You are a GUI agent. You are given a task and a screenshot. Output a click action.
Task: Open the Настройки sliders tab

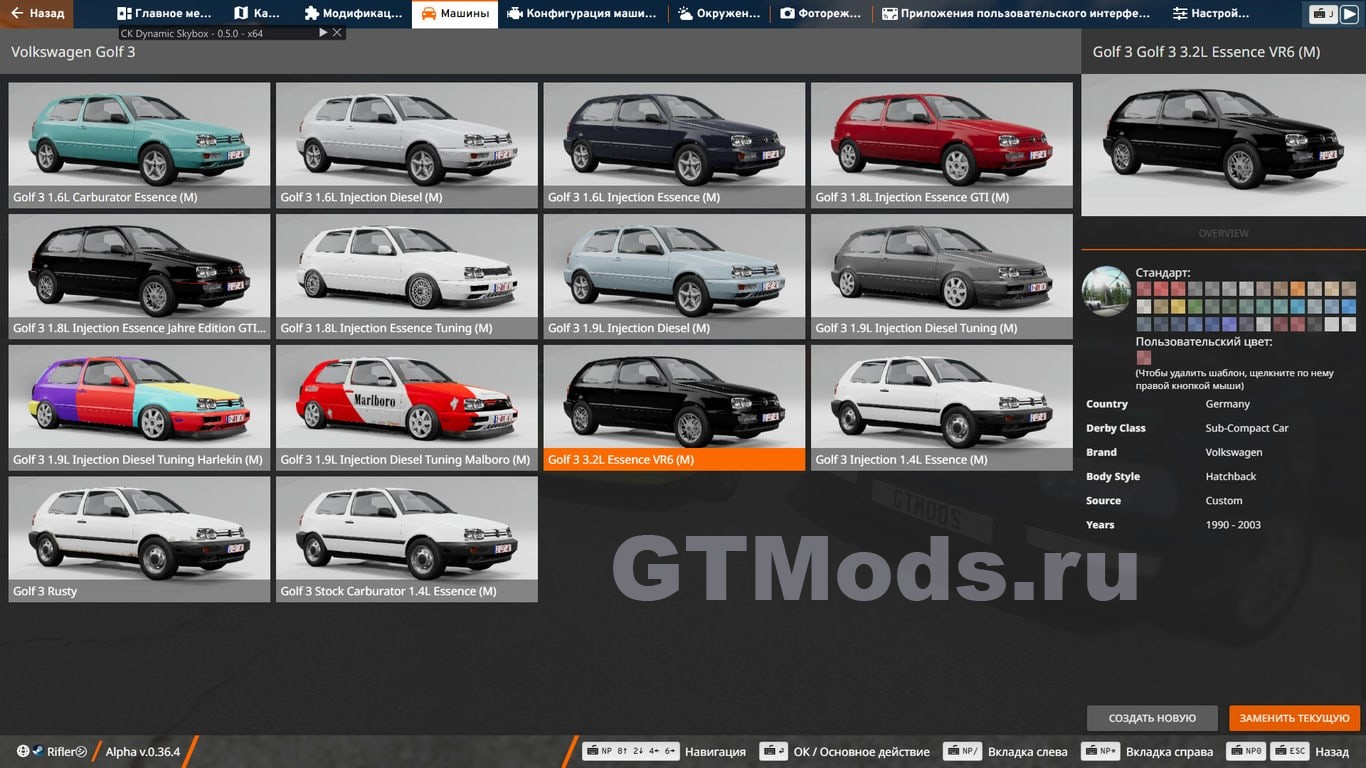[1210, 14]
